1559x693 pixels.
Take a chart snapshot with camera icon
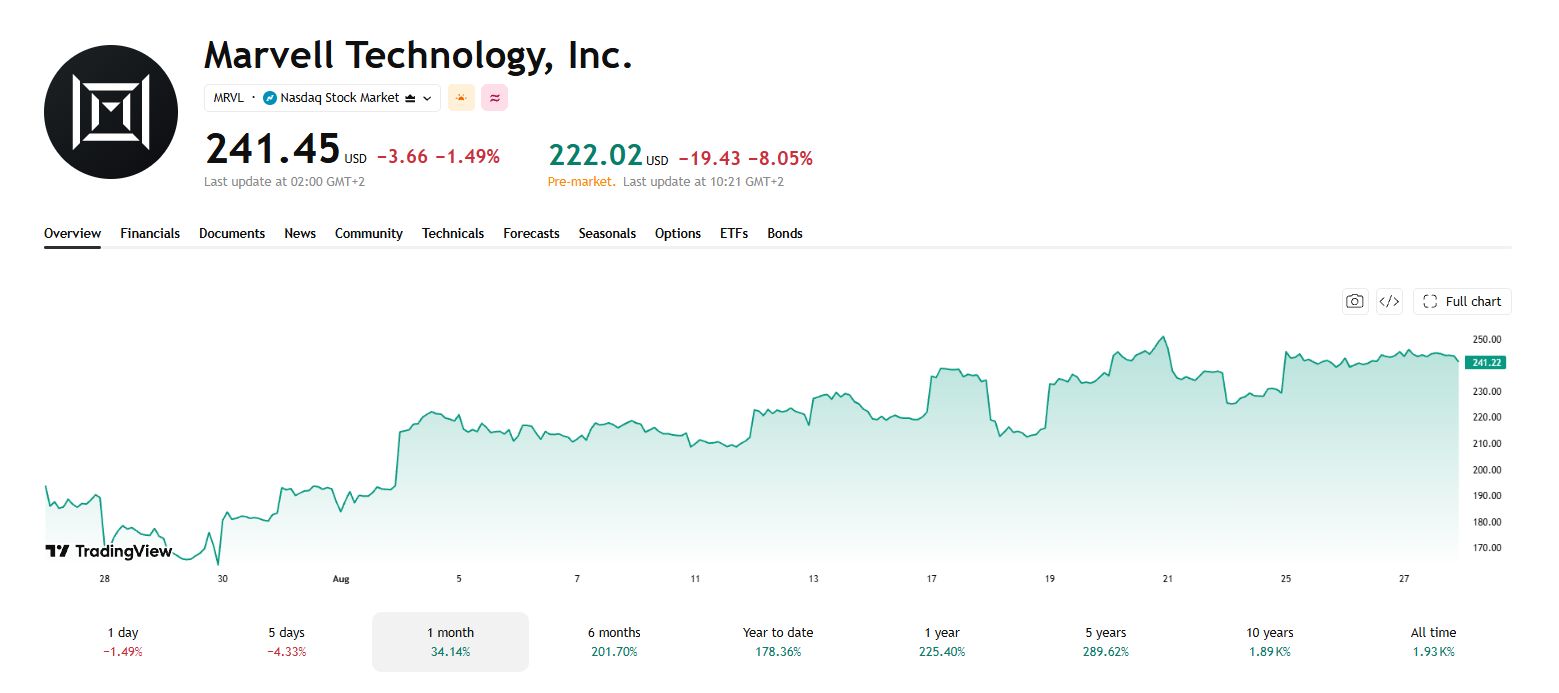point(1355,301)
